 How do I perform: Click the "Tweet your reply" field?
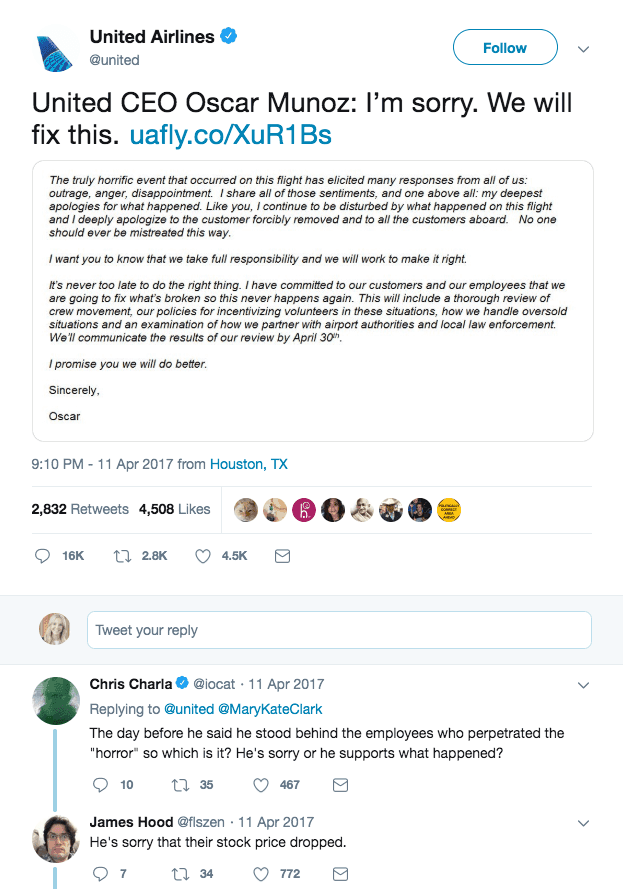(x=339, y=630)
